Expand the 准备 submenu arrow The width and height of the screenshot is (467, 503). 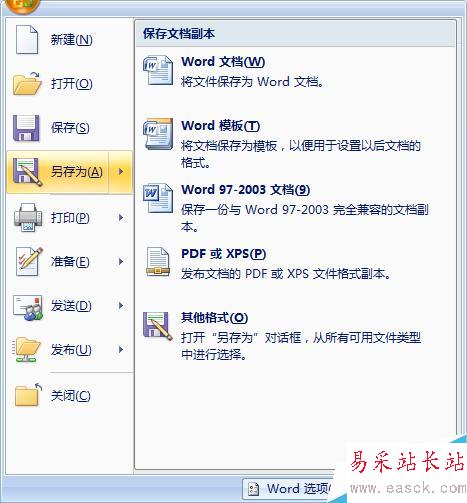click(x=121, y=262)
